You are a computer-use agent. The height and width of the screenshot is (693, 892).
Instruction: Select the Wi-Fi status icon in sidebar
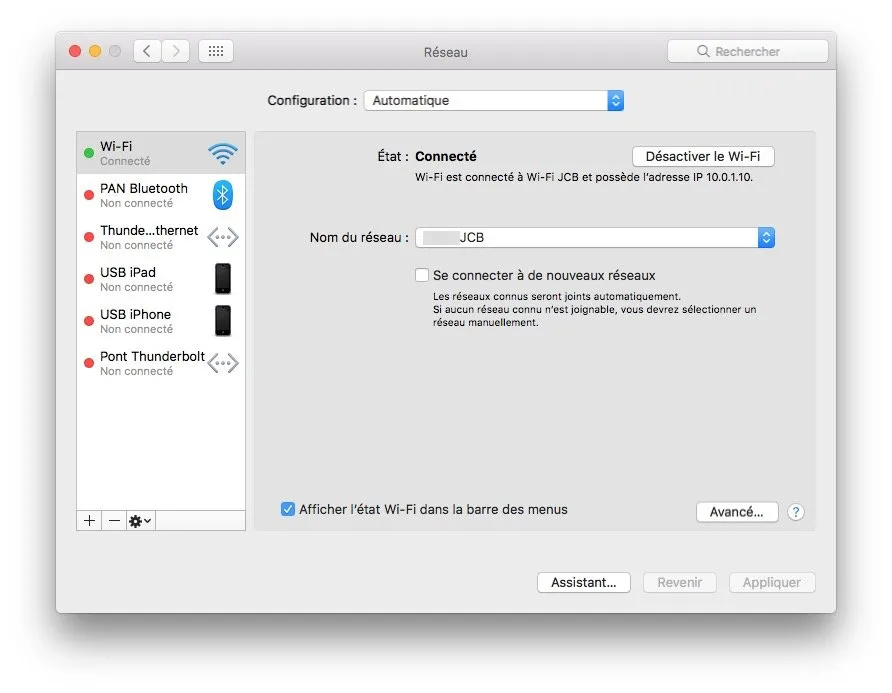221,151
